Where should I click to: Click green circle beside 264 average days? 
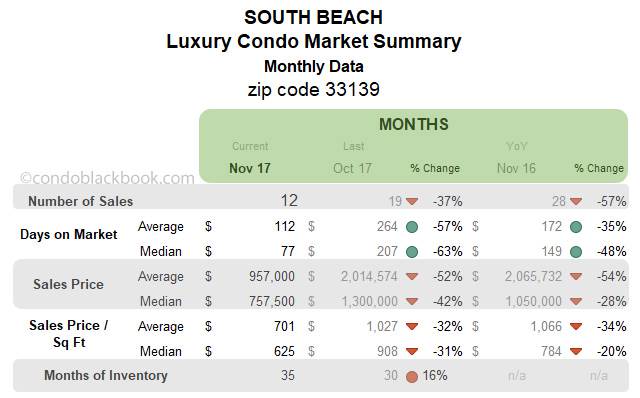click(x=412, y=227)
